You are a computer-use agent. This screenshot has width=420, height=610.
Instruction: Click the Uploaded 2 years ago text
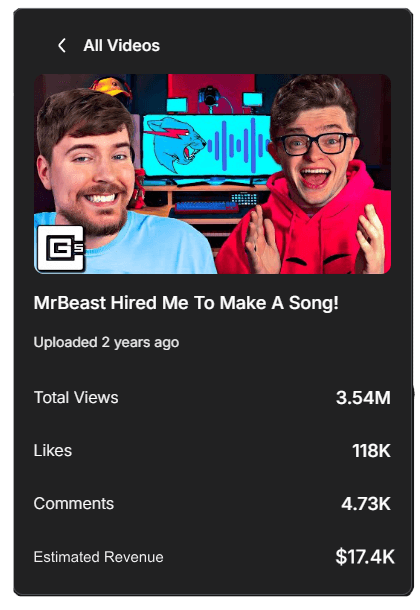(106, 342)
